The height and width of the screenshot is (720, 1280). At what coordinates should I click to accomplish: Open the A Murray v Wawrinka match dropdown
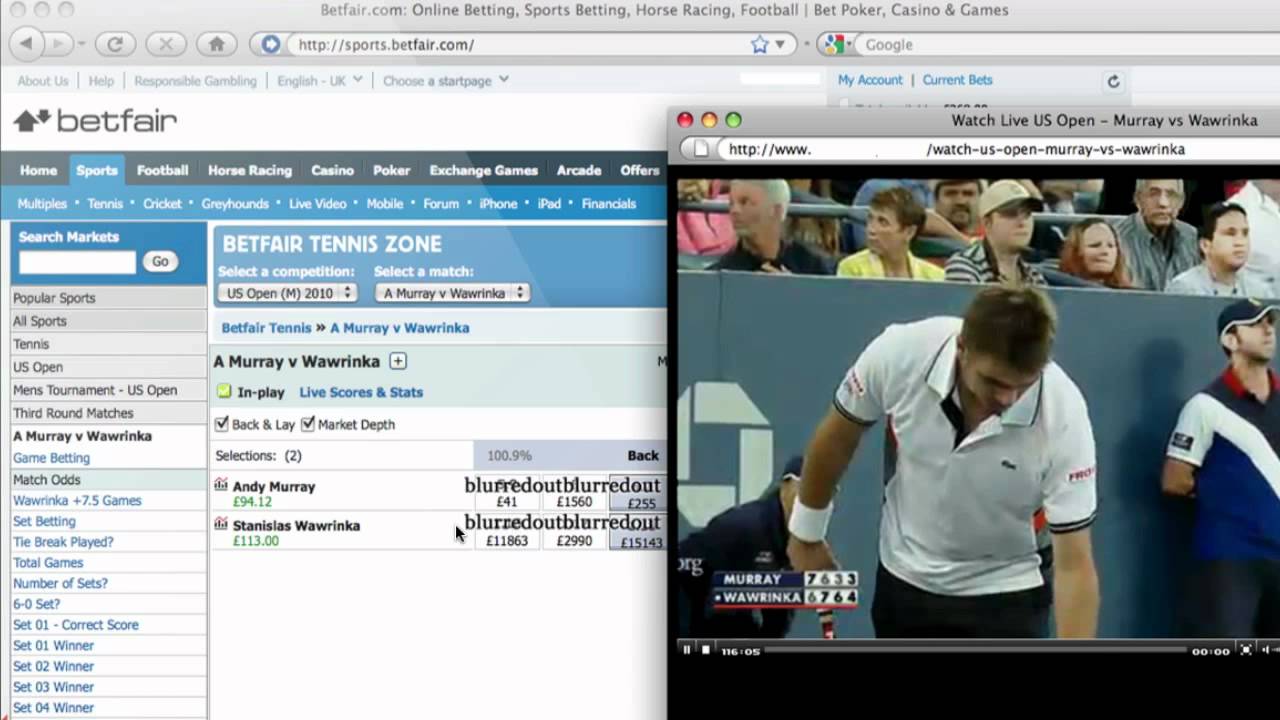452,293
